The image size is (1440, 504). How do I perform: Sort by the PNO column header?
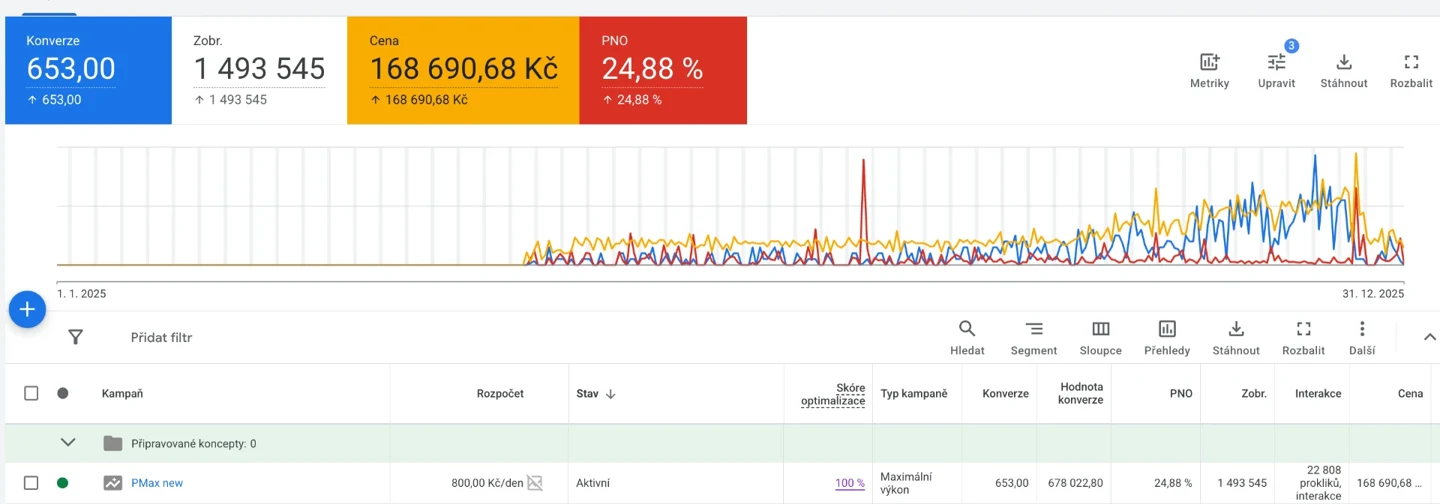click(x=1181, y=394)
